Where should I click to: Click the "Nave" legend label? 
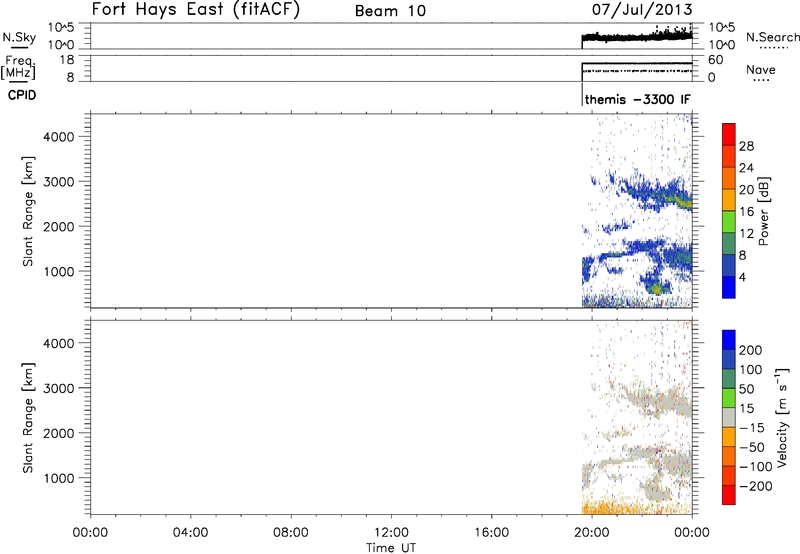[x=760, y=69]
